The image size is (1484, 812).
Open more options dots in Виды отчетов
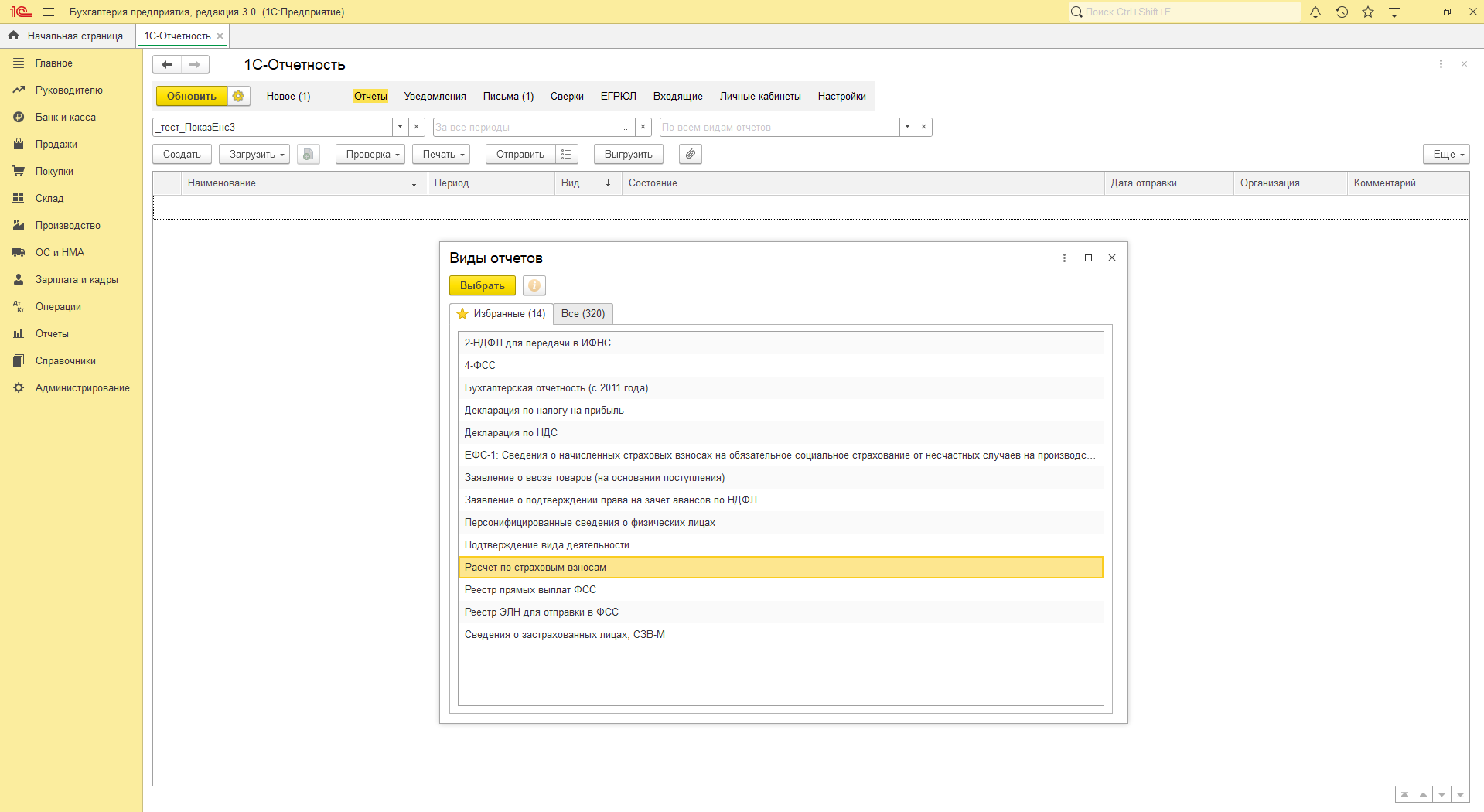tap(1064, 258)
